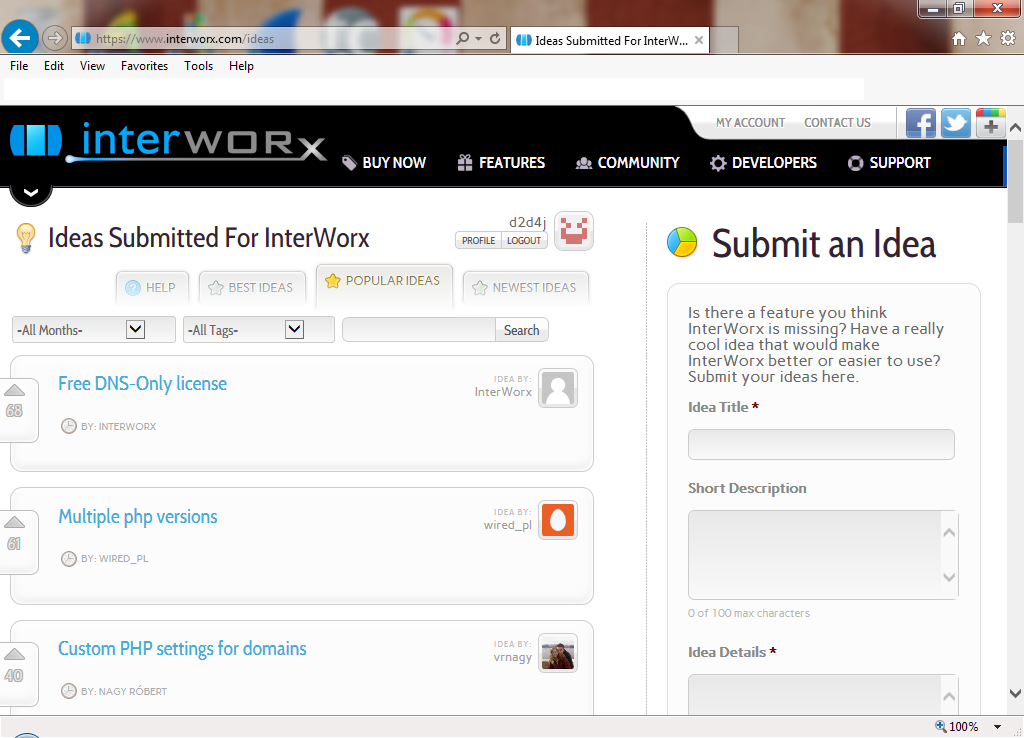Click the browser forward arrow button
The image size is (1024, 738).
pyautogui.click(x=55, y=39)
